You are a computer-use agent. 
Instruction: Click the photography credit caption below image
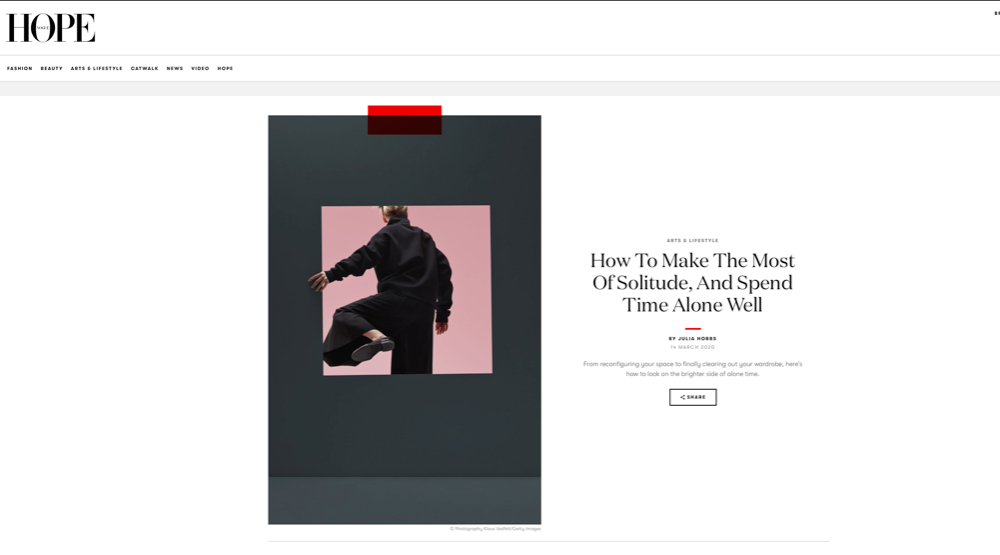(496, 529)
